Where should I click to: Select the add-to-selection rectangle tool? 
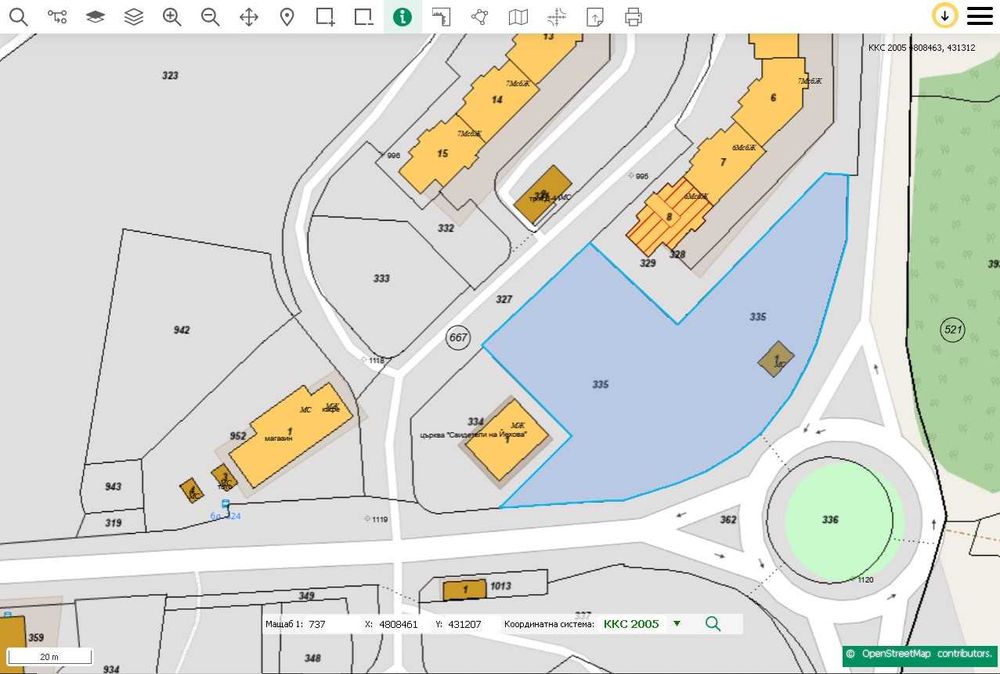(x=325, y=17)
